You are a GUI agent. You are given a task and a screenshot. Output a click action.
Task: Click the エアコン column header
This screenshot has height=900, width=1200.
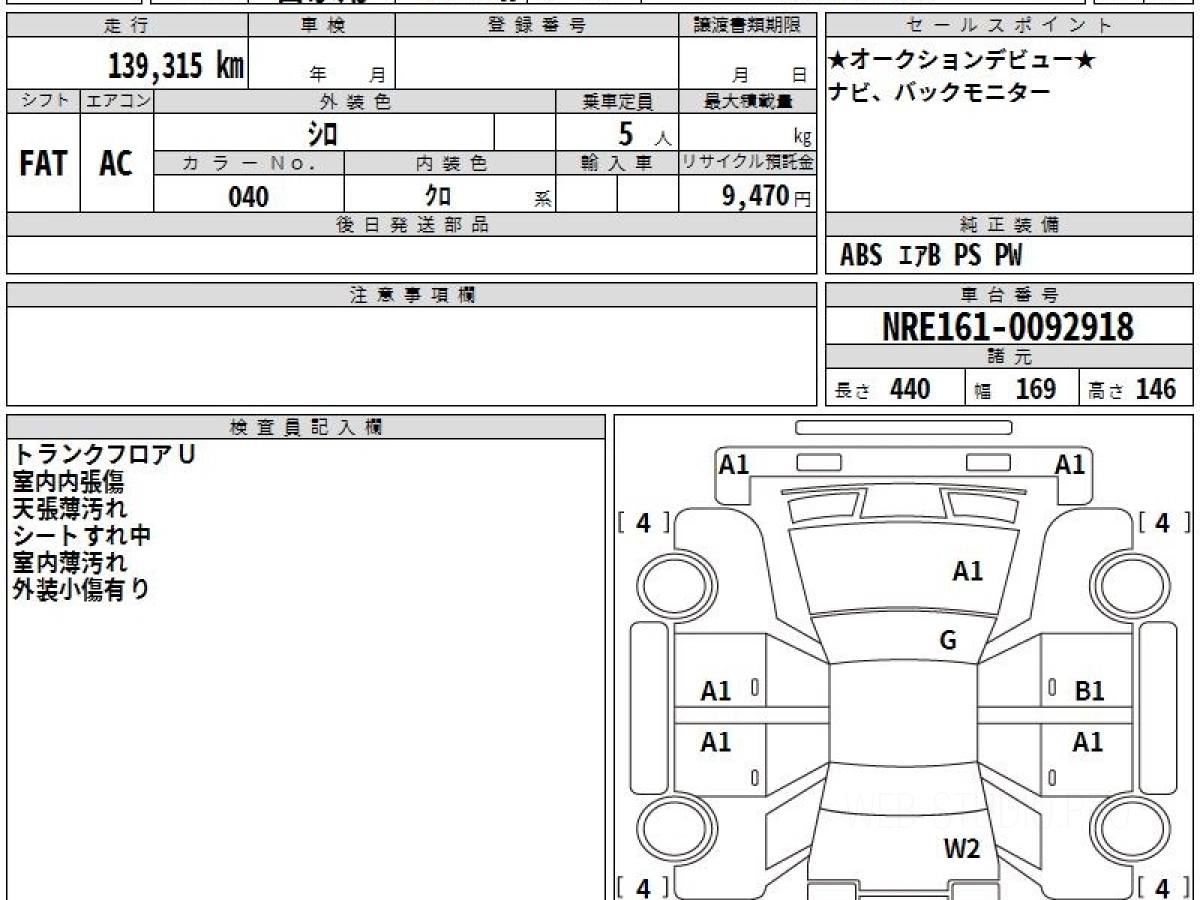[x=117, y=101]
